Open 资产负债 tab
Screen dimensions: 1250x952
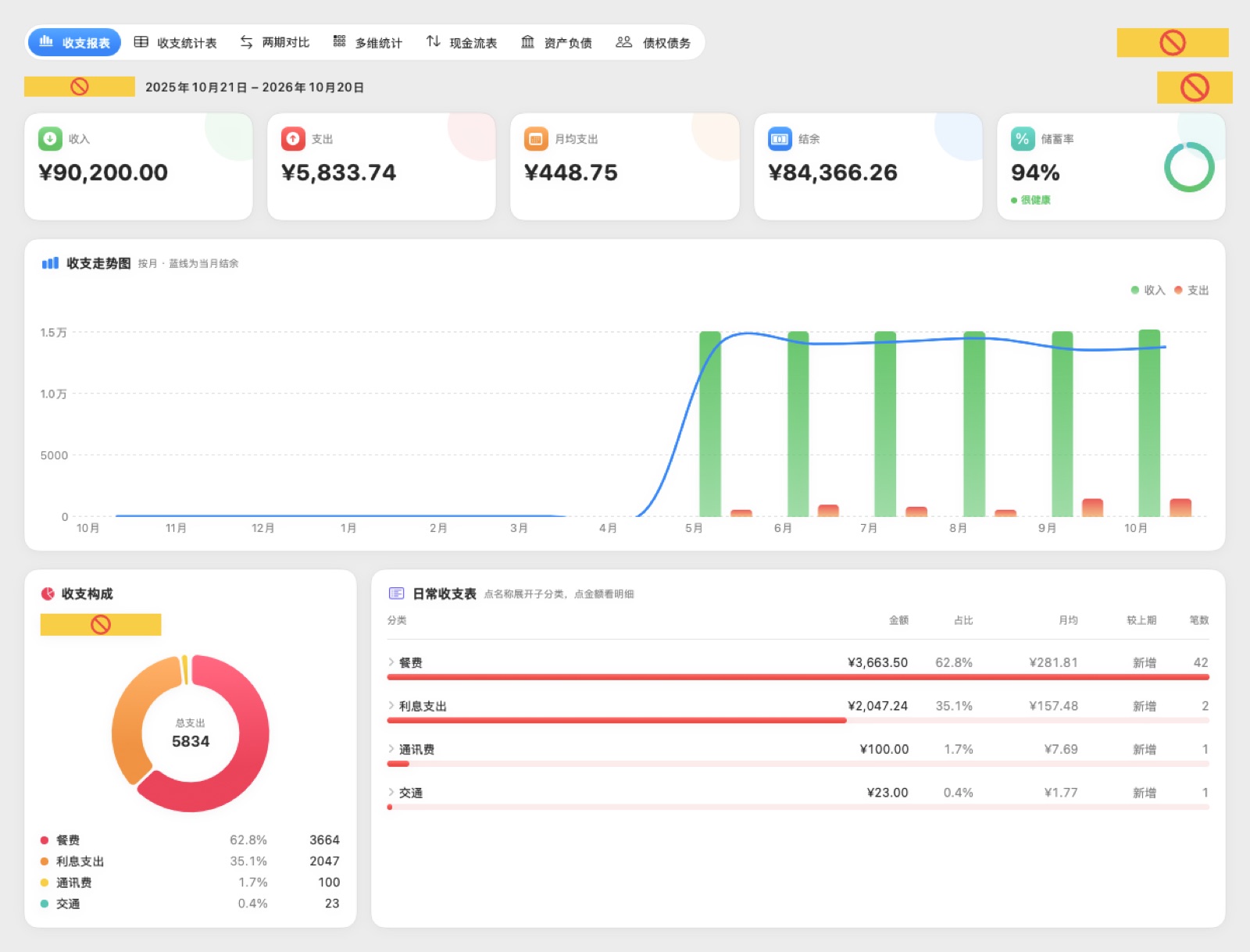pos(556,42)
